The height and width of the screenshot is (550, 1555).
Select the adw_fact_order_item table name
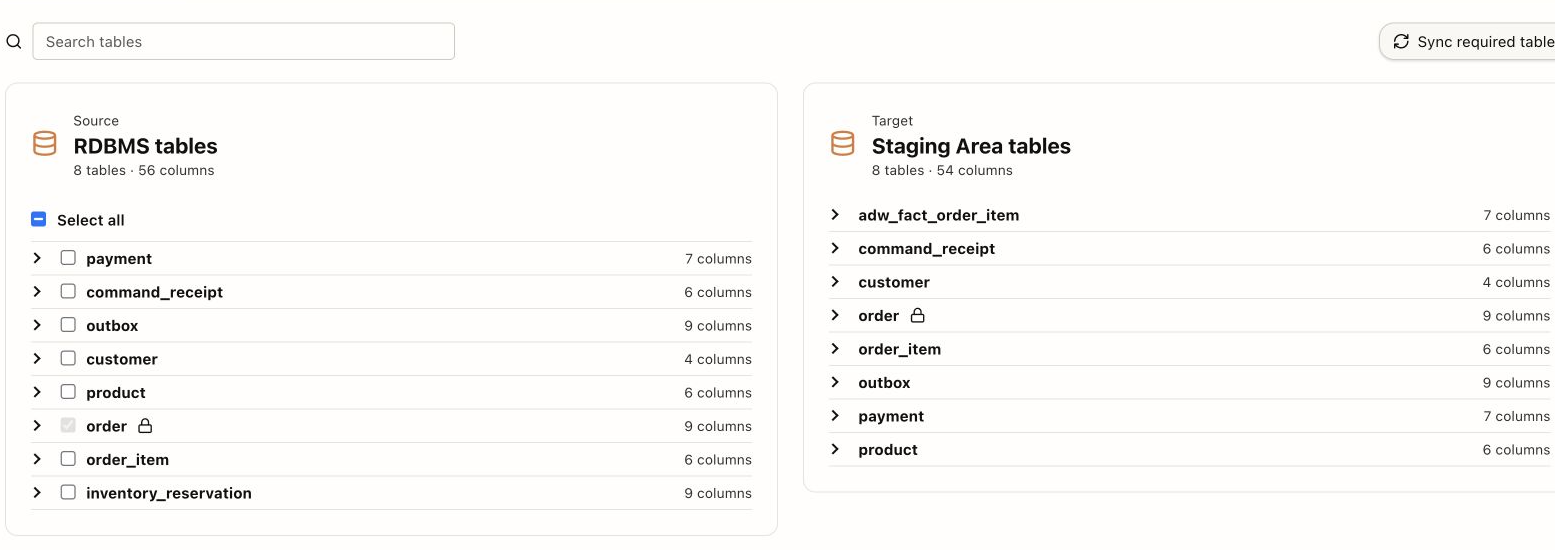point(939,215)
